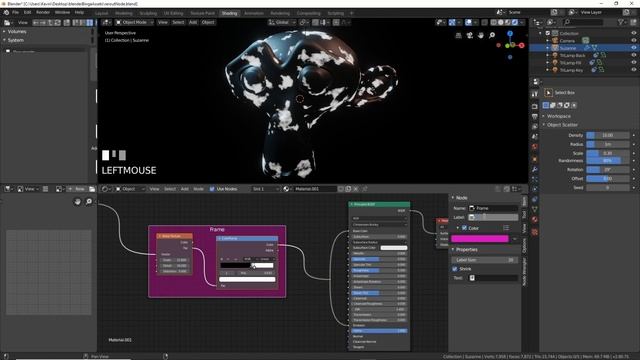
Task: Click the Seed value field
Action: 608,188
